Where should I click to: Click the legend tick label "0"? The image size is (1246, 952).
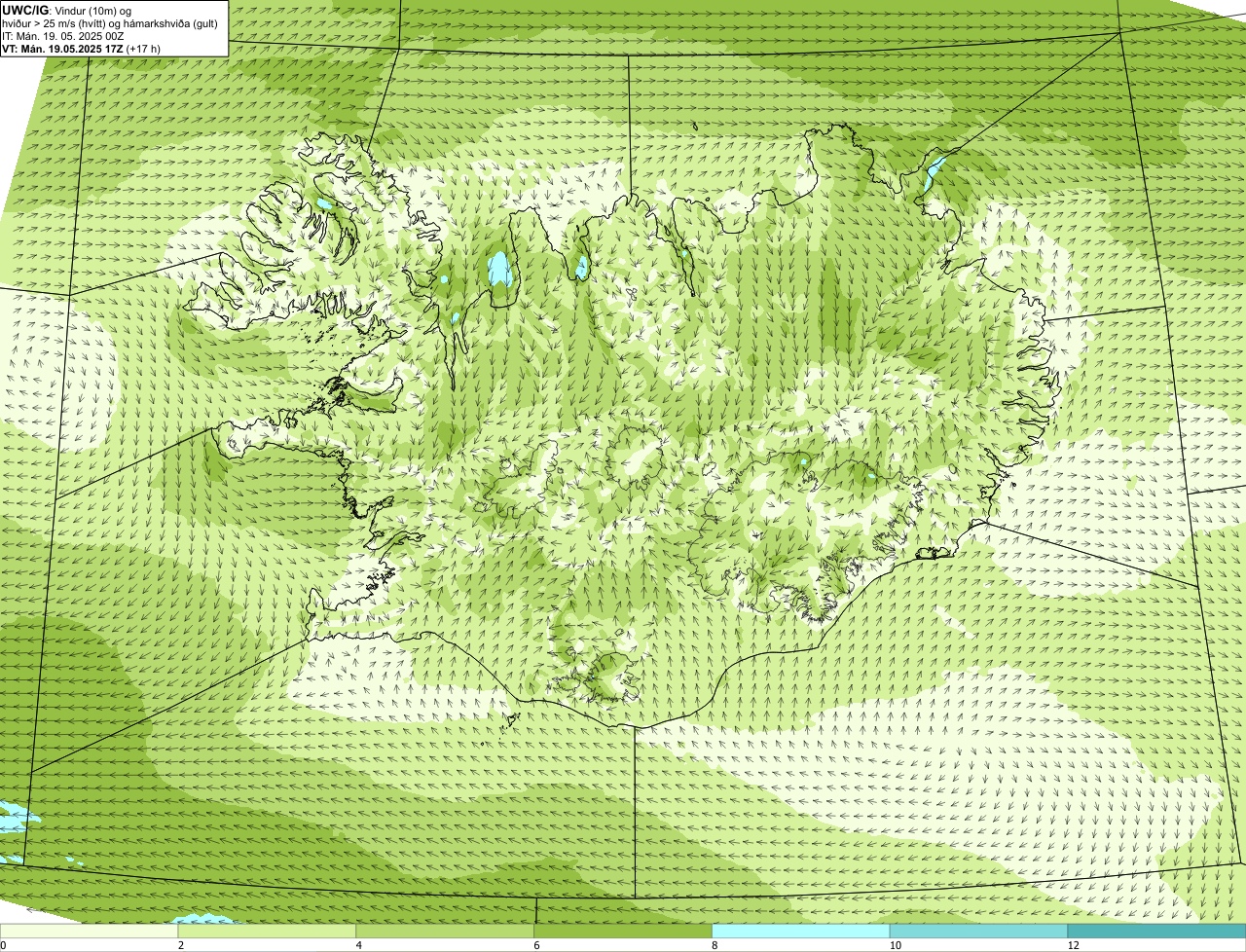click(3, 945)
